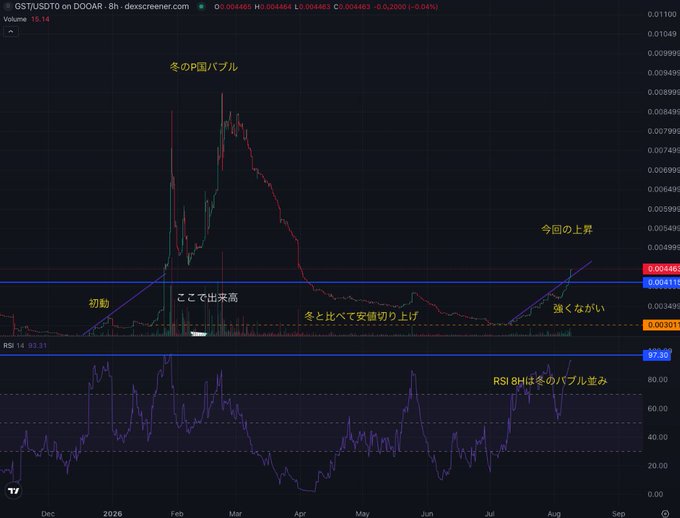Viewport: 680px width, 518px height.
Task: Select the ここで出来高 text annotation
Action: [207, 298]
